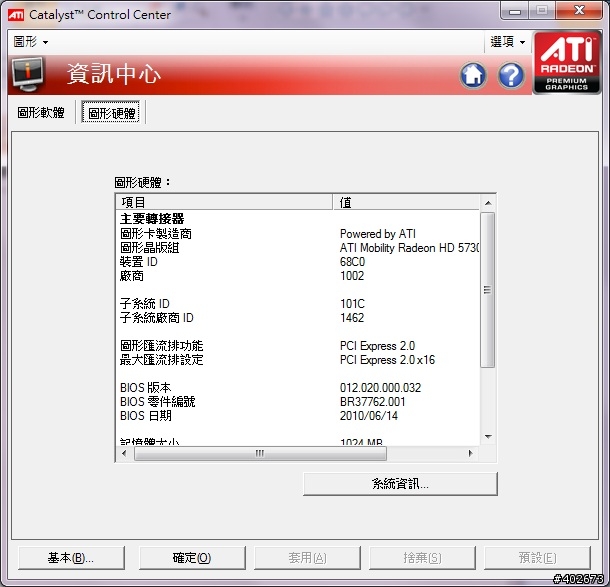Click the value PCI Express 2.0
610x587 pixels.
coord(377,346)
